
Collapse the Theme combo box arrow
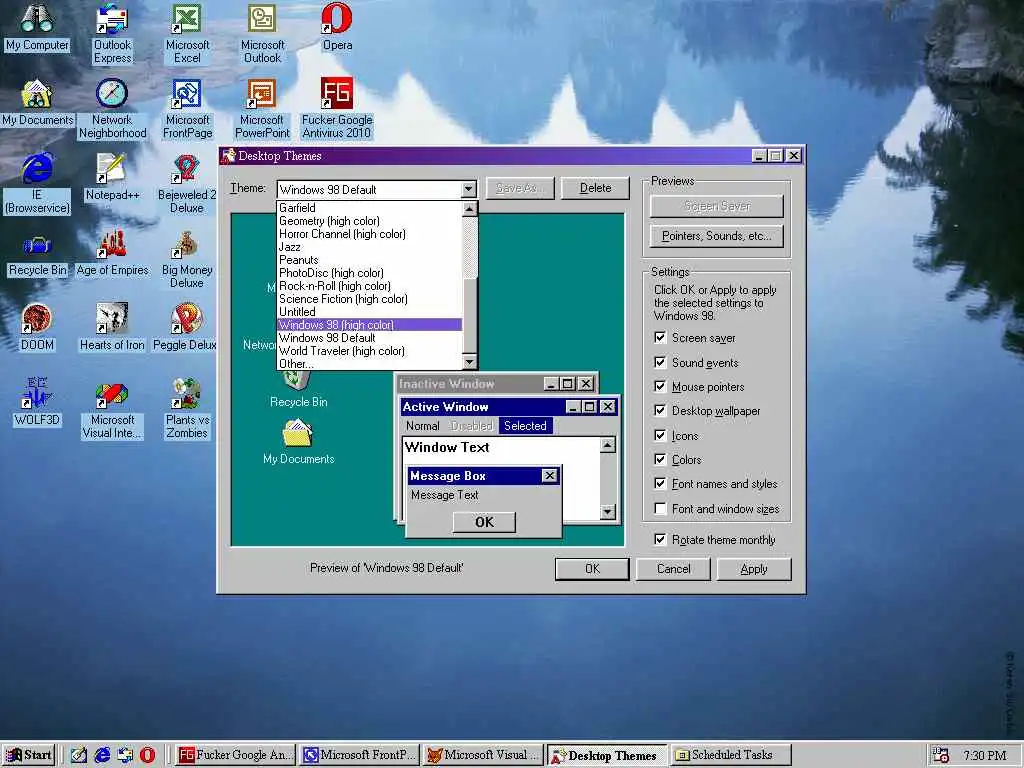tap(468, 189)
